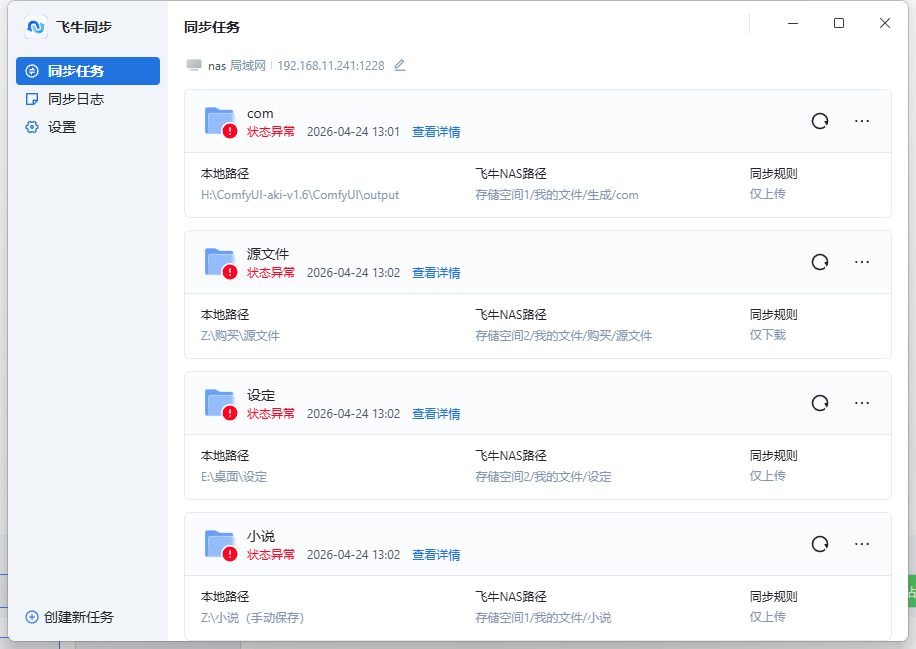This screenshot has width=916, height=649.
Task: Click NAS path 存储空间1/我的文件/小说
Action: coord(543,617)
